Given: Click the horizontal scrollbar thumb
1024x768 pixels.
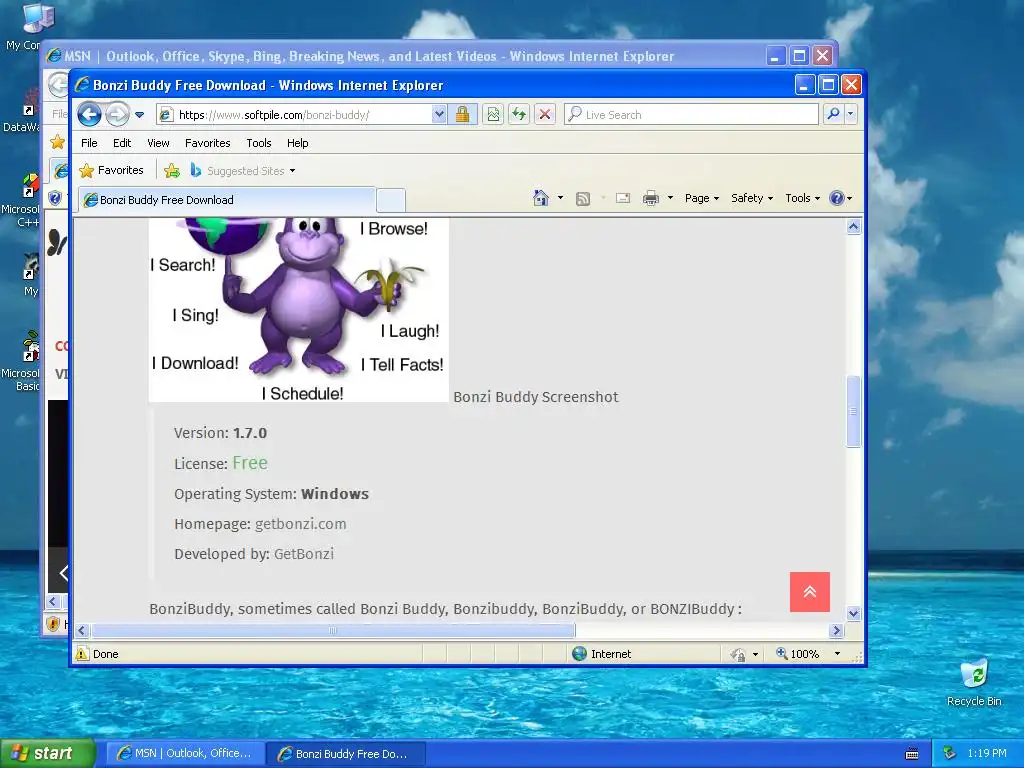Looking at the screenshot, I should [333, 630].
